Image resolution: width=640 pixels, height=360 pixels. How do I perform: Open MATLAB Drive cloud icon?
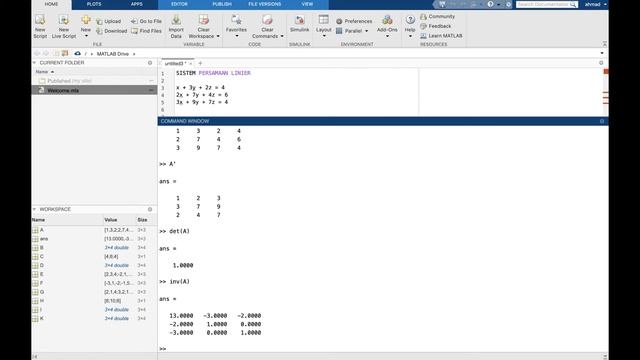click(x=78, y=53)
